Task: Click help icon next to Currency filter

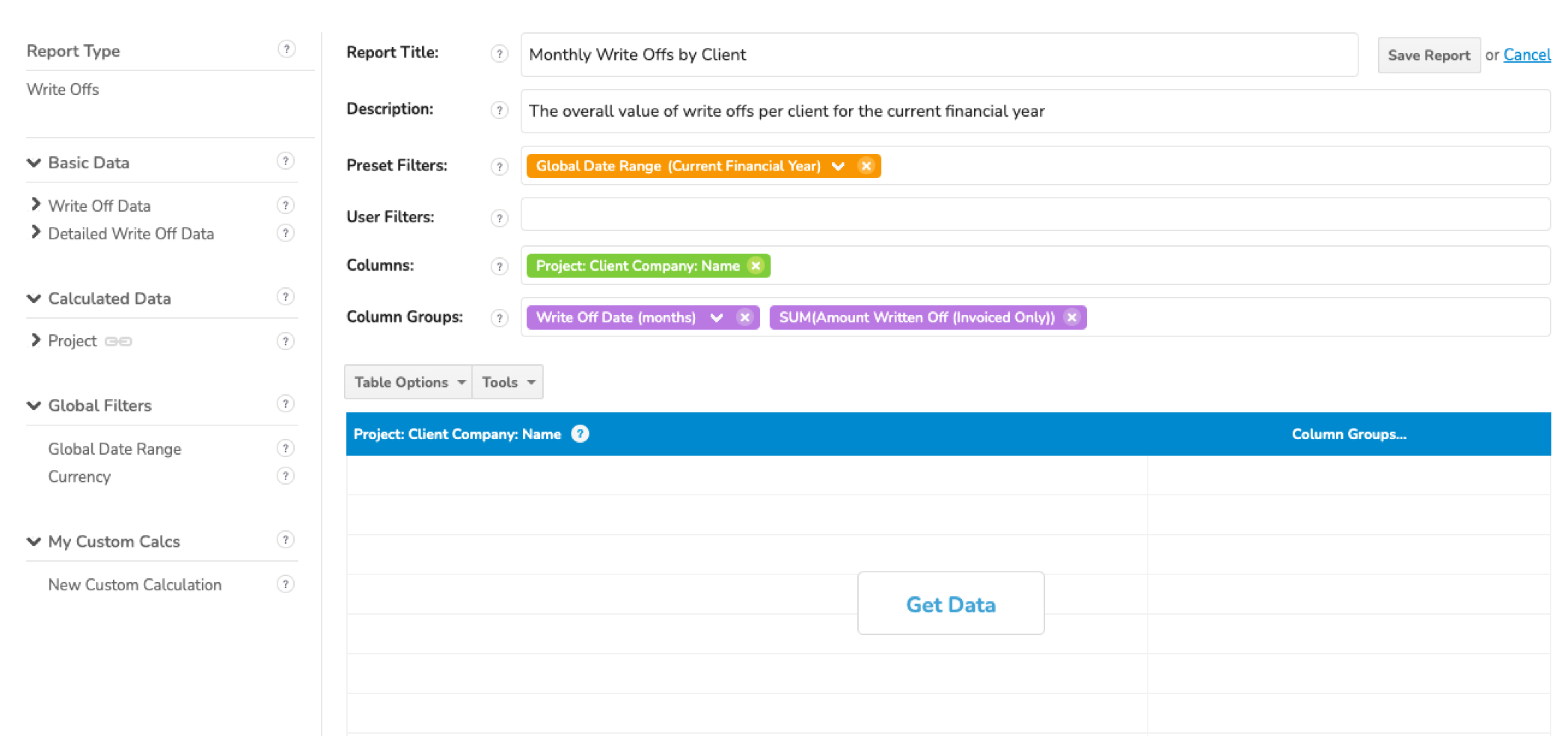Action: (285, 475)
